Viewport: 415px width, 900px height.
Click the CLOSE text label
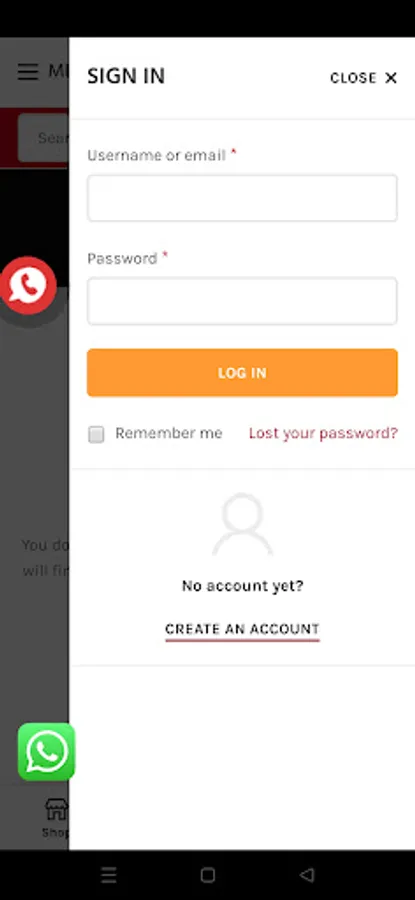(x=353, y=78)
